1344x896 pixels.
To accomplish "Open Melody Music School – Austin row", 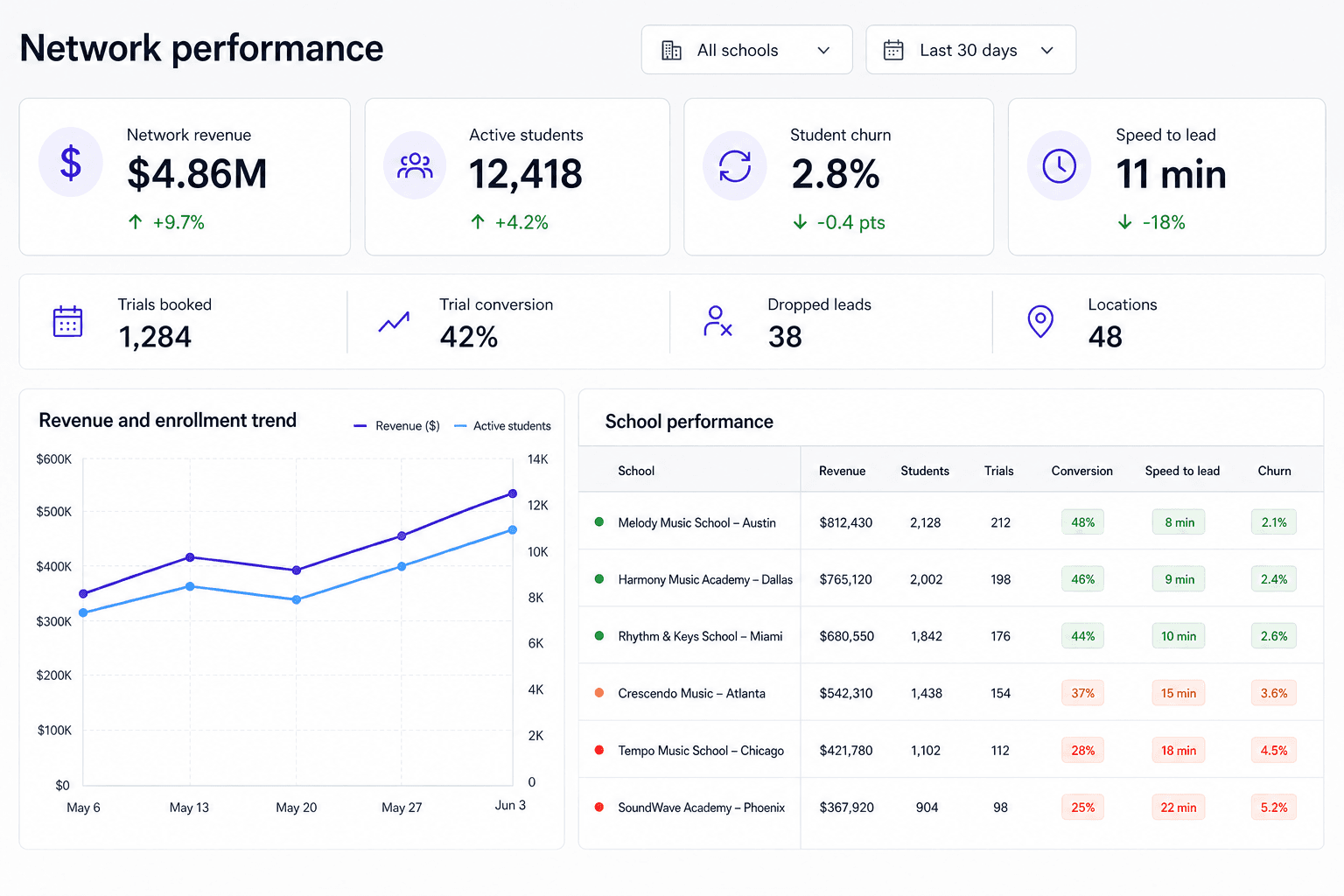I will point(951,522).
